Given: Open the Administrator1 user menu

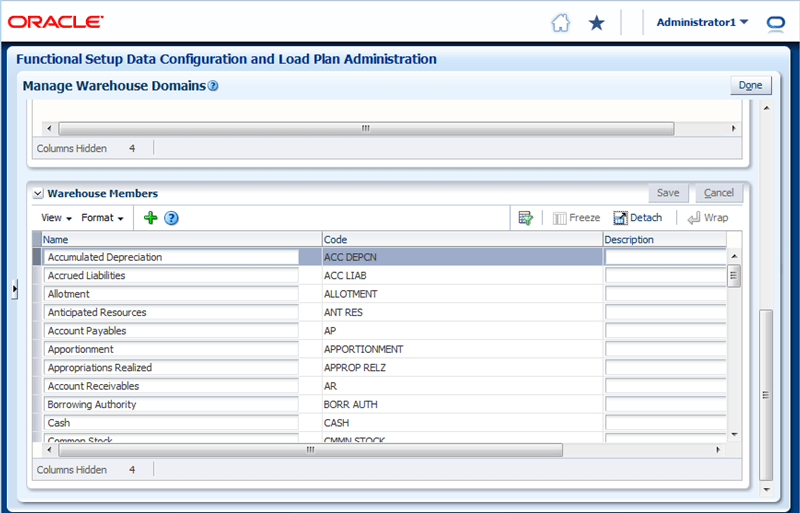Looking at the screenshot, I should (702, 22).
